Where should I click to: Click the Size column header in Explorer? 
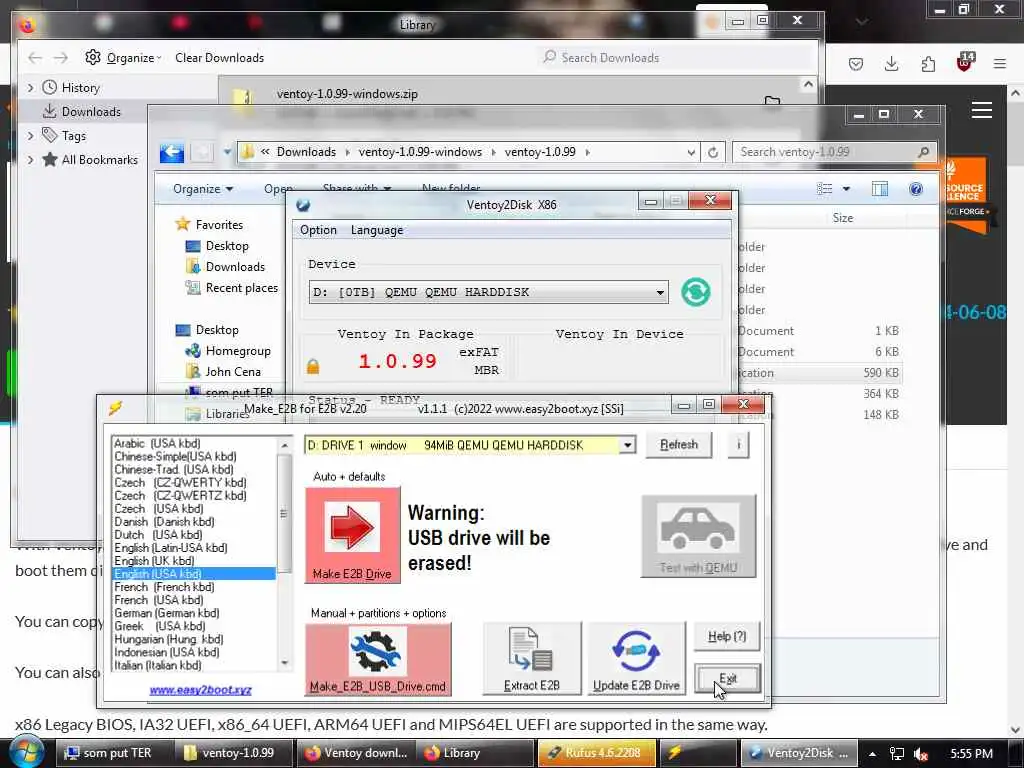point(842,217)
